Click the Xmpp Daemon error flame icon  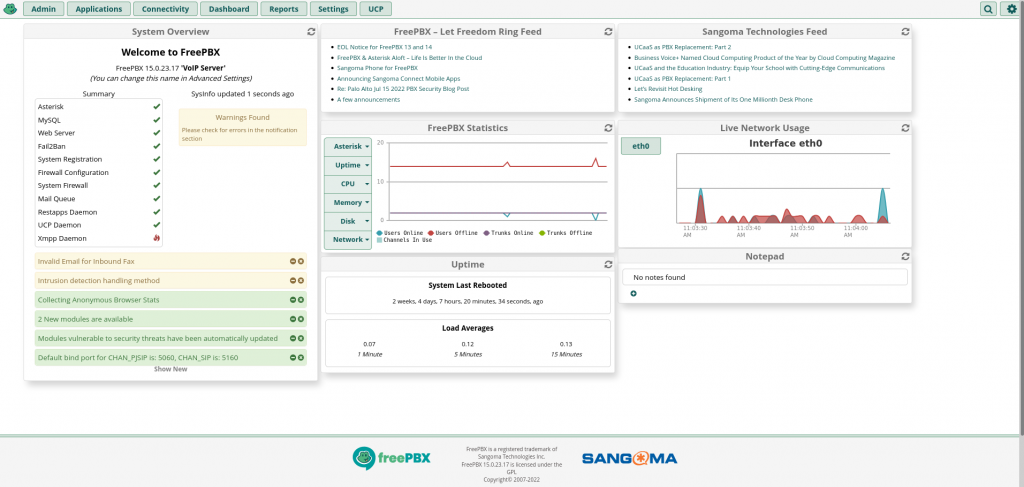click(157, 238)
